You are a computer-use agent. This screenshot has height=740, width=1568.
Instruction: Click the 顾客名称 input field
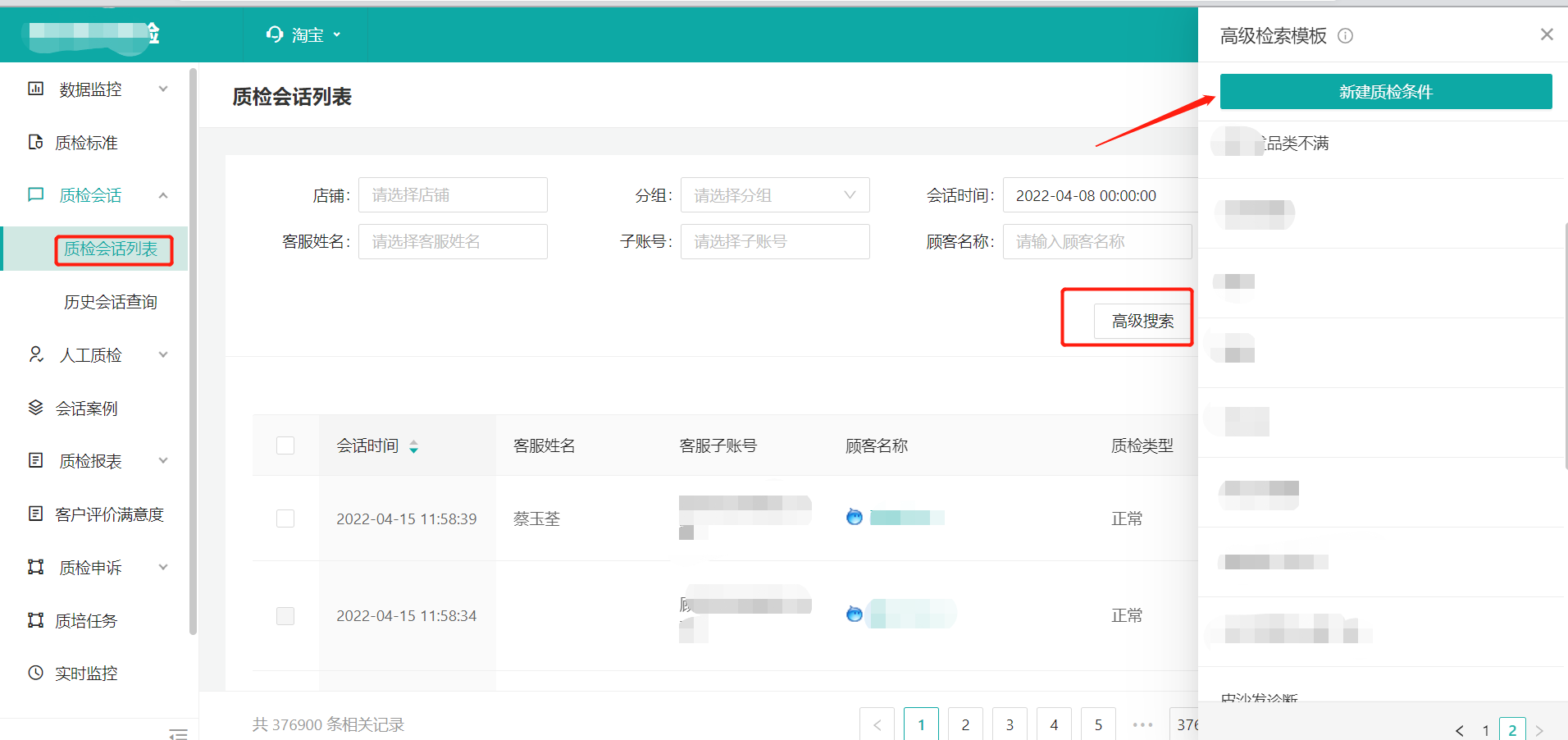(1097, 241)
